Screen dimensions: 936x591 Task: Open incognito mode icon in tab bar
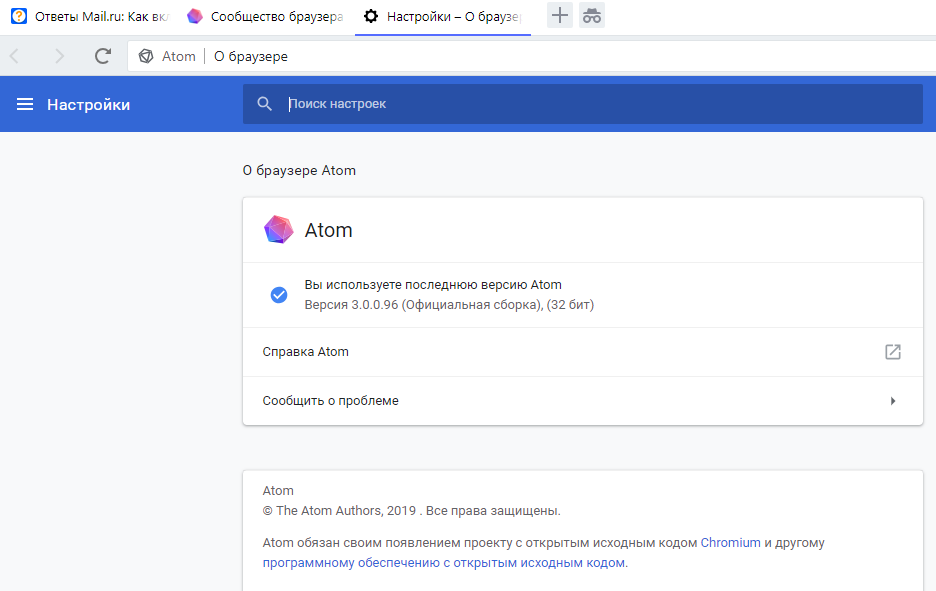592,16
